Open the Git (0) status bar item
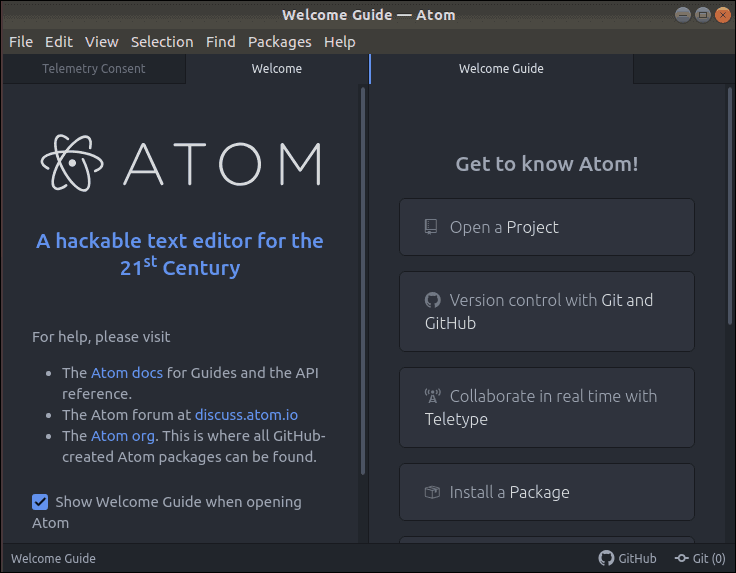 click(700, 558)
